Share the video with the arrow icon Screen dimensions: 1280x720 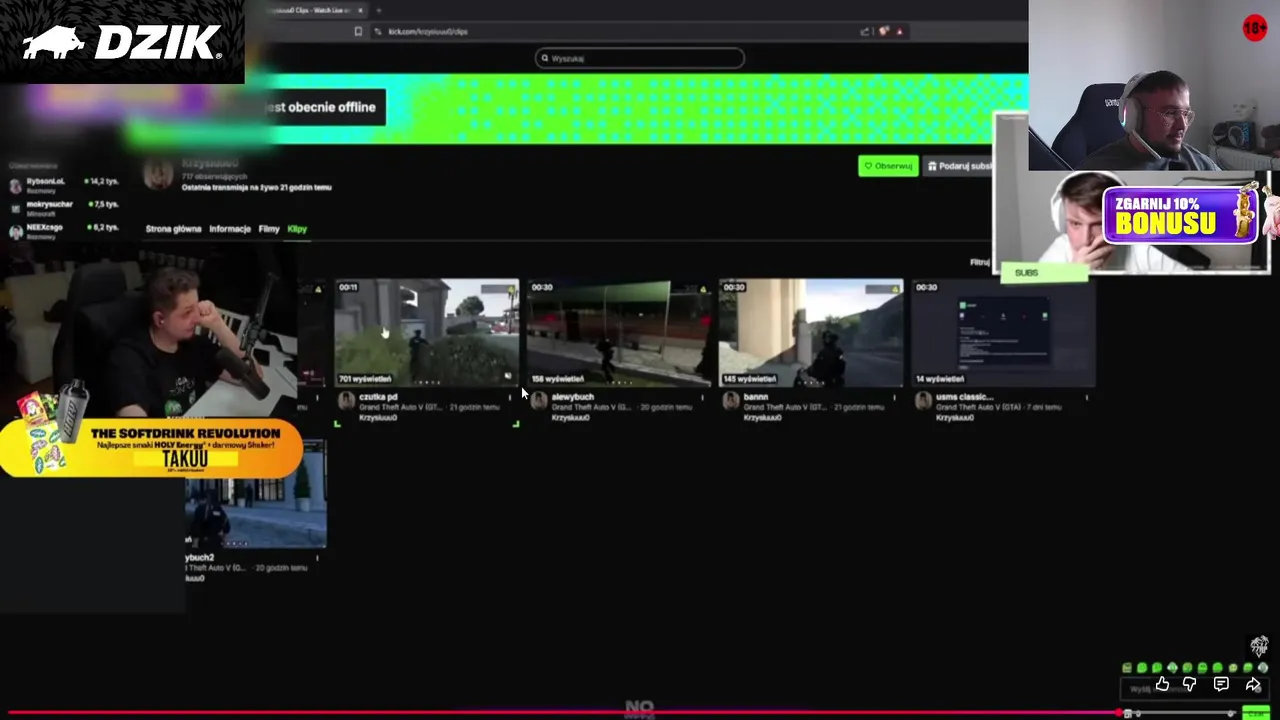1253,684
